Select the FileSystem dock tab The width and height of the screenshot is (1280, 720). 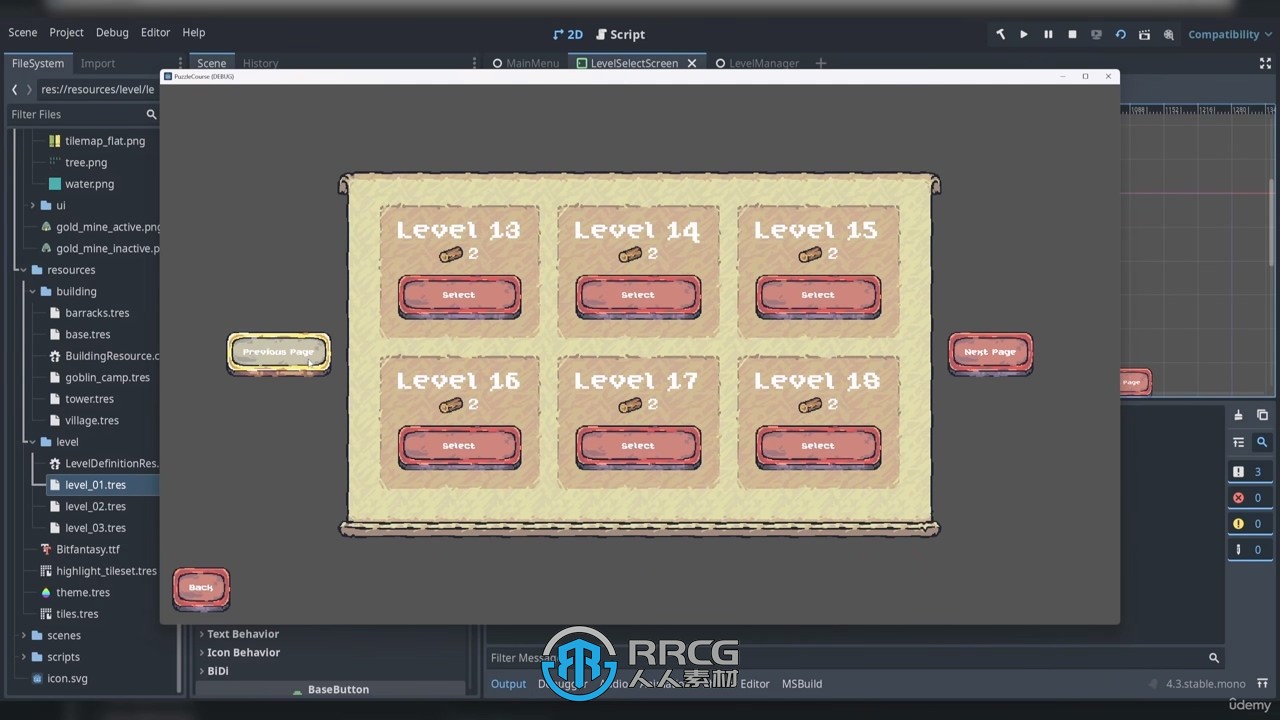tap(38, 63)
